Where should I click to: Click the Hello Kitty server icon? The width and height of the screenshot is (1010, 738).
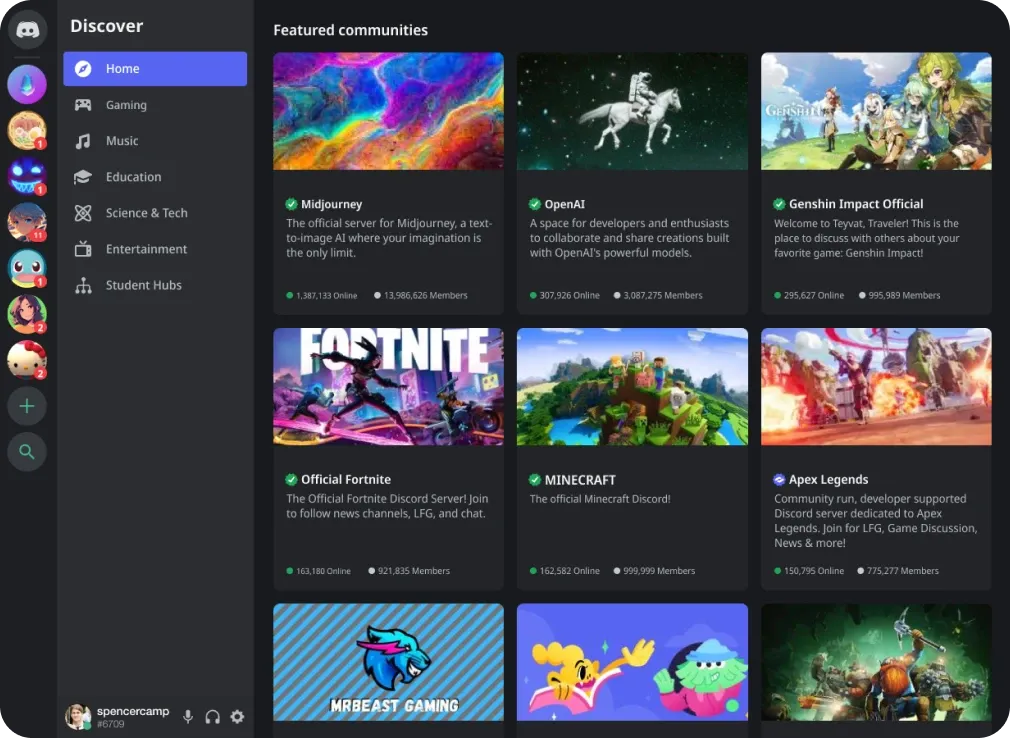pyautogui.click(x=27, y=359)
